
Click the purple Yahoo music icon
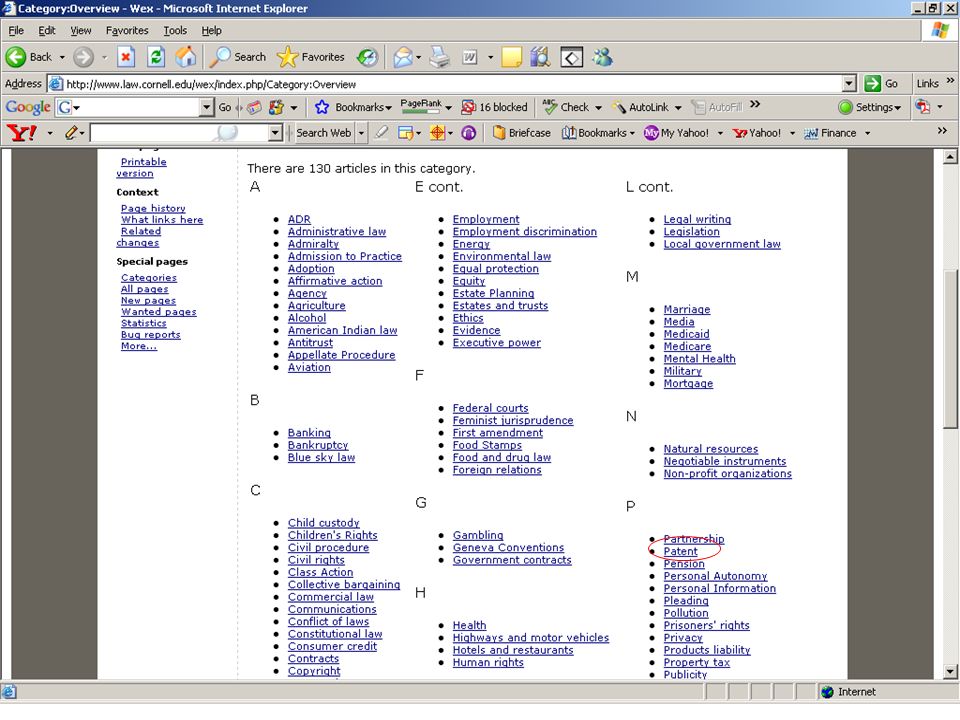pyautogui.click(x=468, y=132)
